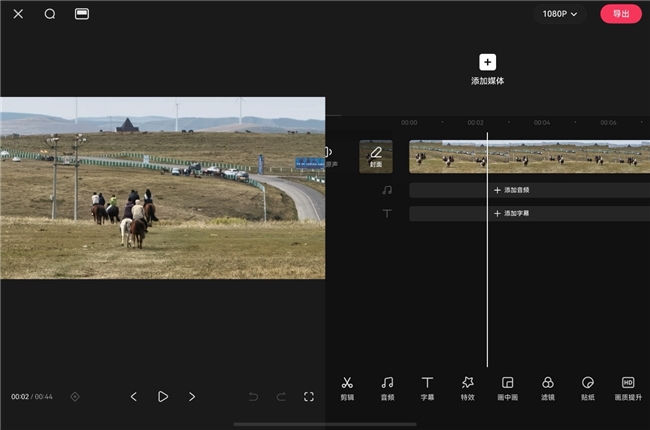
Task: Open the search magnifier icon
Action: (x=50, y=14)
